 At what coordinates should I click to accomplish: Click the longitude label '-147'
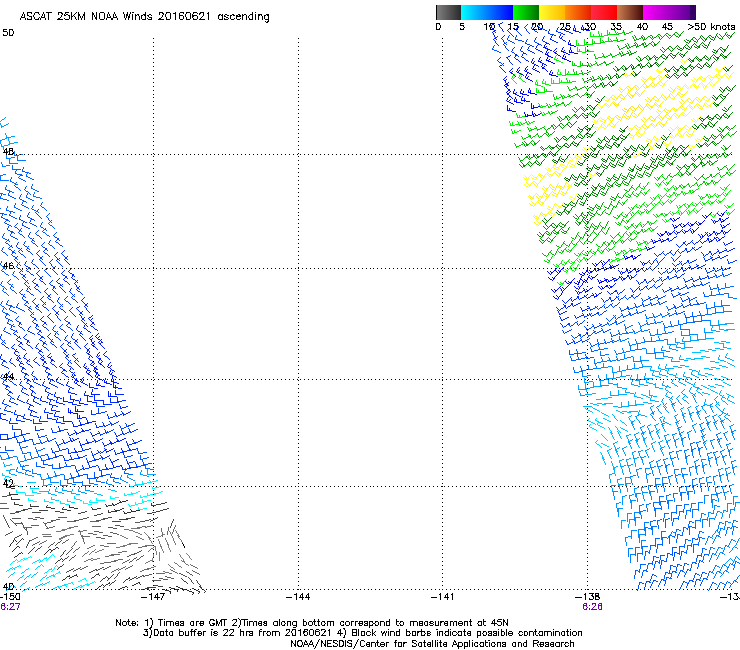coord(153,597)
